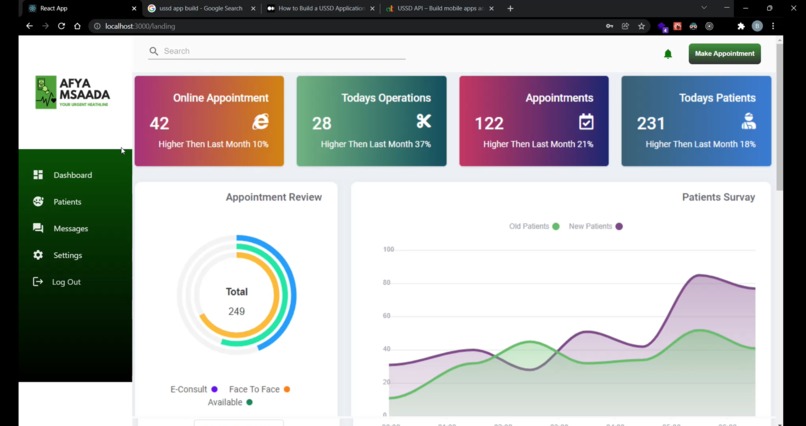Click calendar-check icon on Appointments card

click(586, 122)
